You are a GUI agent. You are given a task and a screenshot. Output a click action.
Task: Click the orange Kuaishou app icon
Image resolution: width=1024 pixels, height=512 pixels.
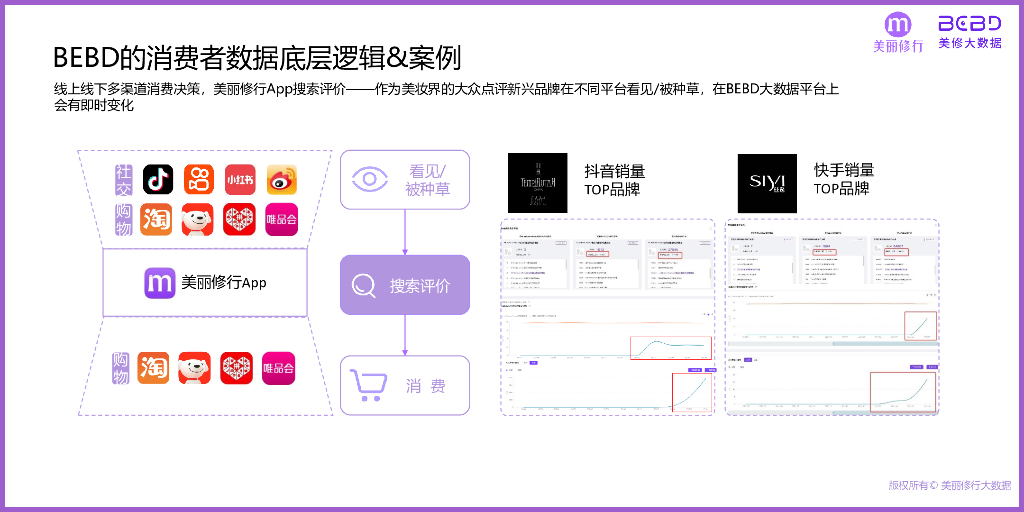point(199,179)
